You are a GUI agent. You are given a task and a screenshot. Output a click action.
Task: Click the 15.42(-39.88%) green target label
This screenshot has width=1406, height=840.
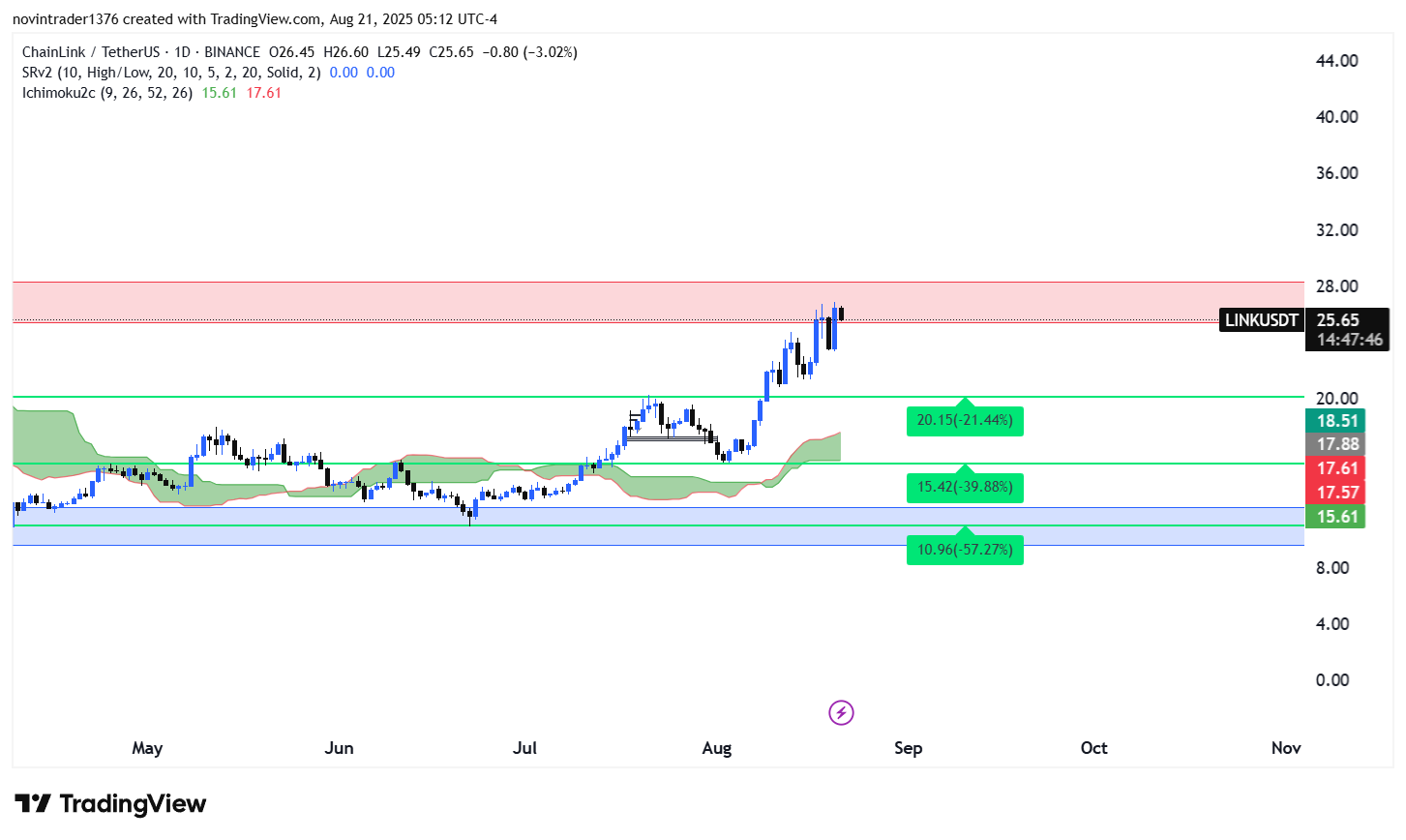(965, 488)
